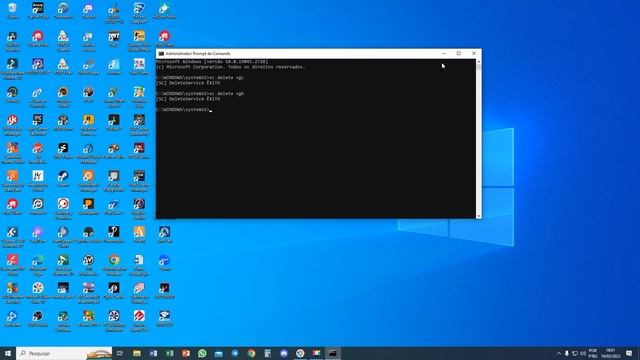Select the Microsoft Edge desktop shortcut
Screen dimensions: 640x360
click(38, 264)
